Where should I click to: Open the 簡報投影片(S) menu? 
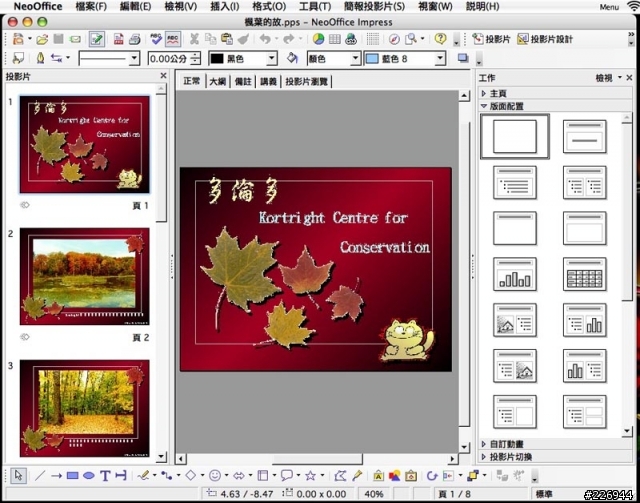coord(374,7)
